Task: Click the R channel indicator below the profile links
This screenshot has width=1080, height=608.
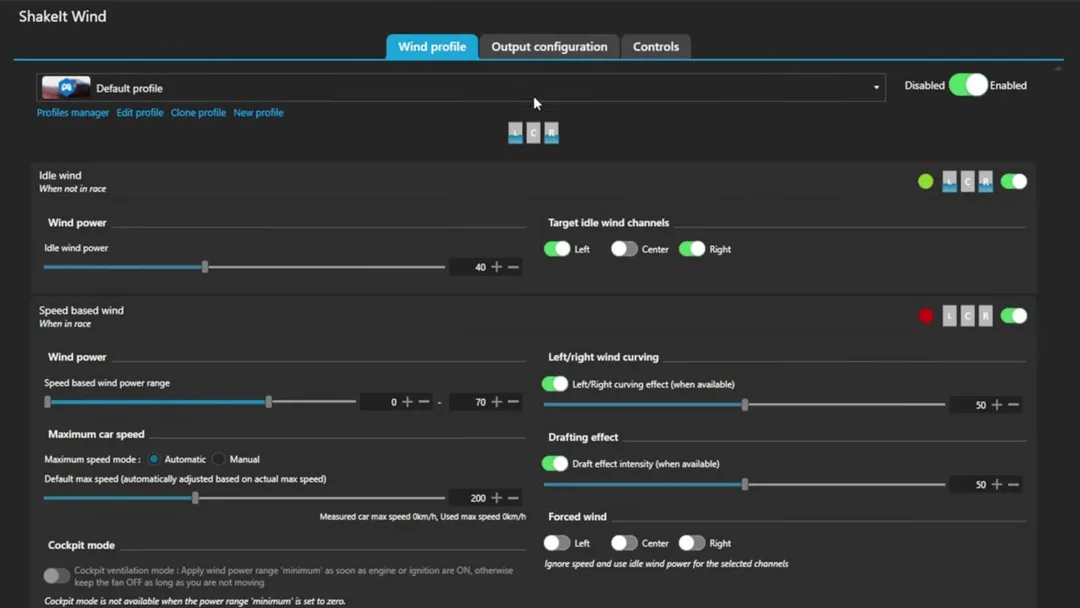Action: tap(551, 133)
